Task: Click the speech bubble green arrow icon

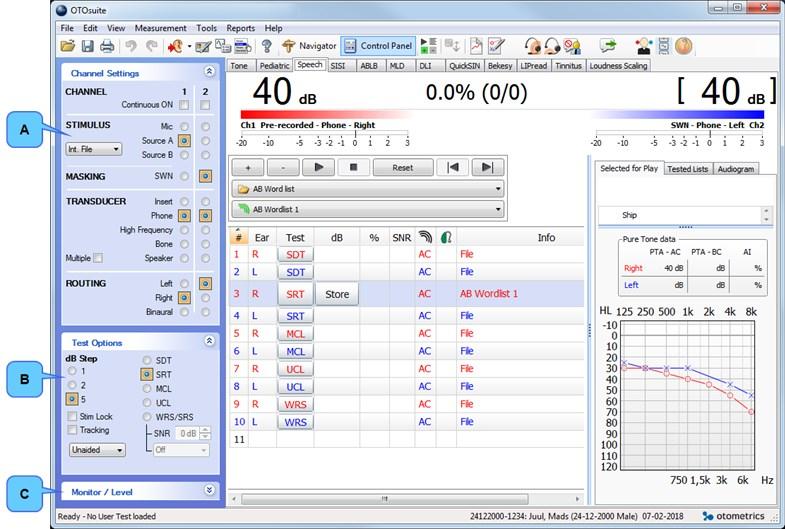Action: click(x=608, y=46)
